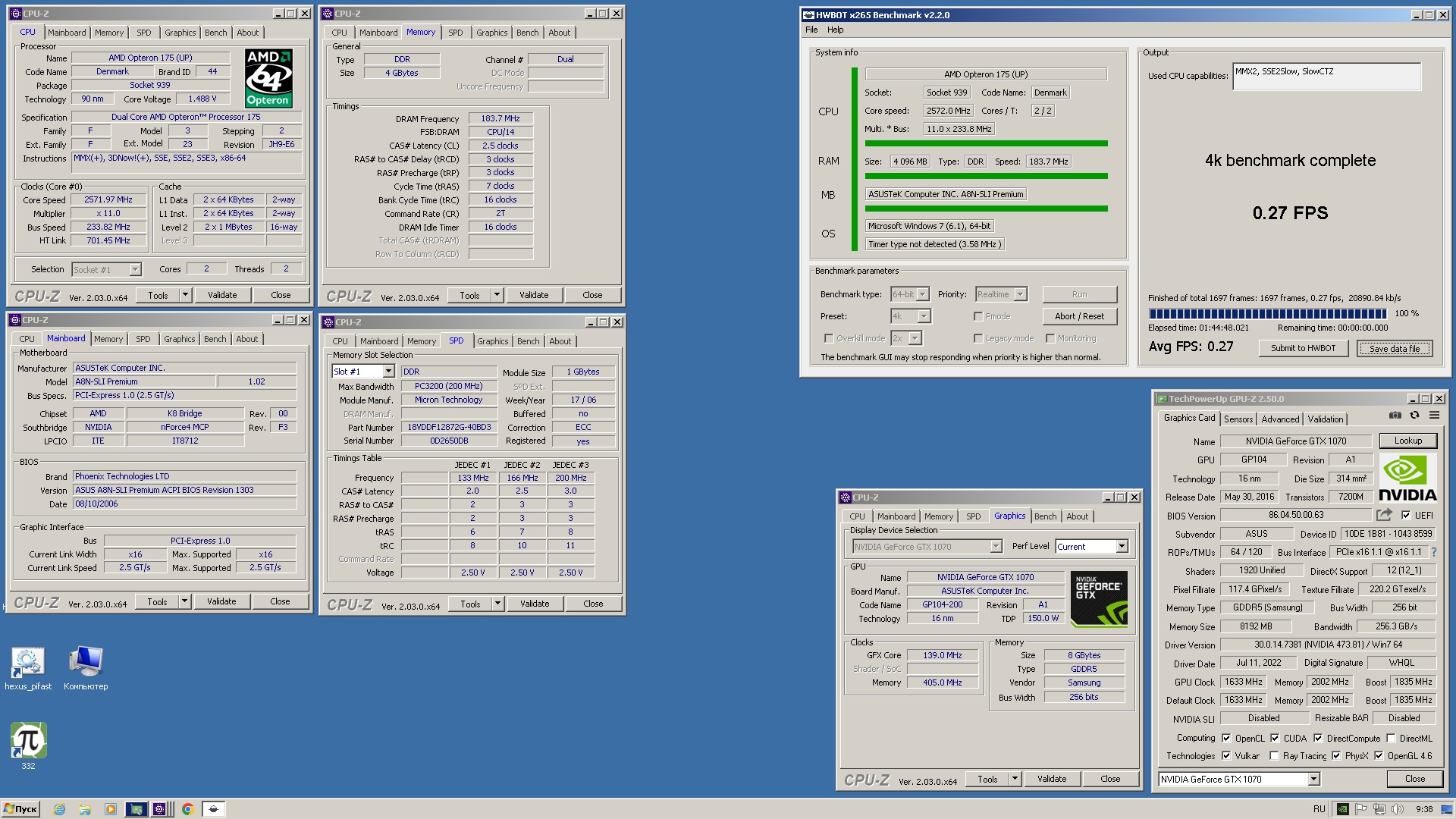Click the Bus Interface question mark icon
Viewport: 1456px width, 819px height.
point(1434,552)
